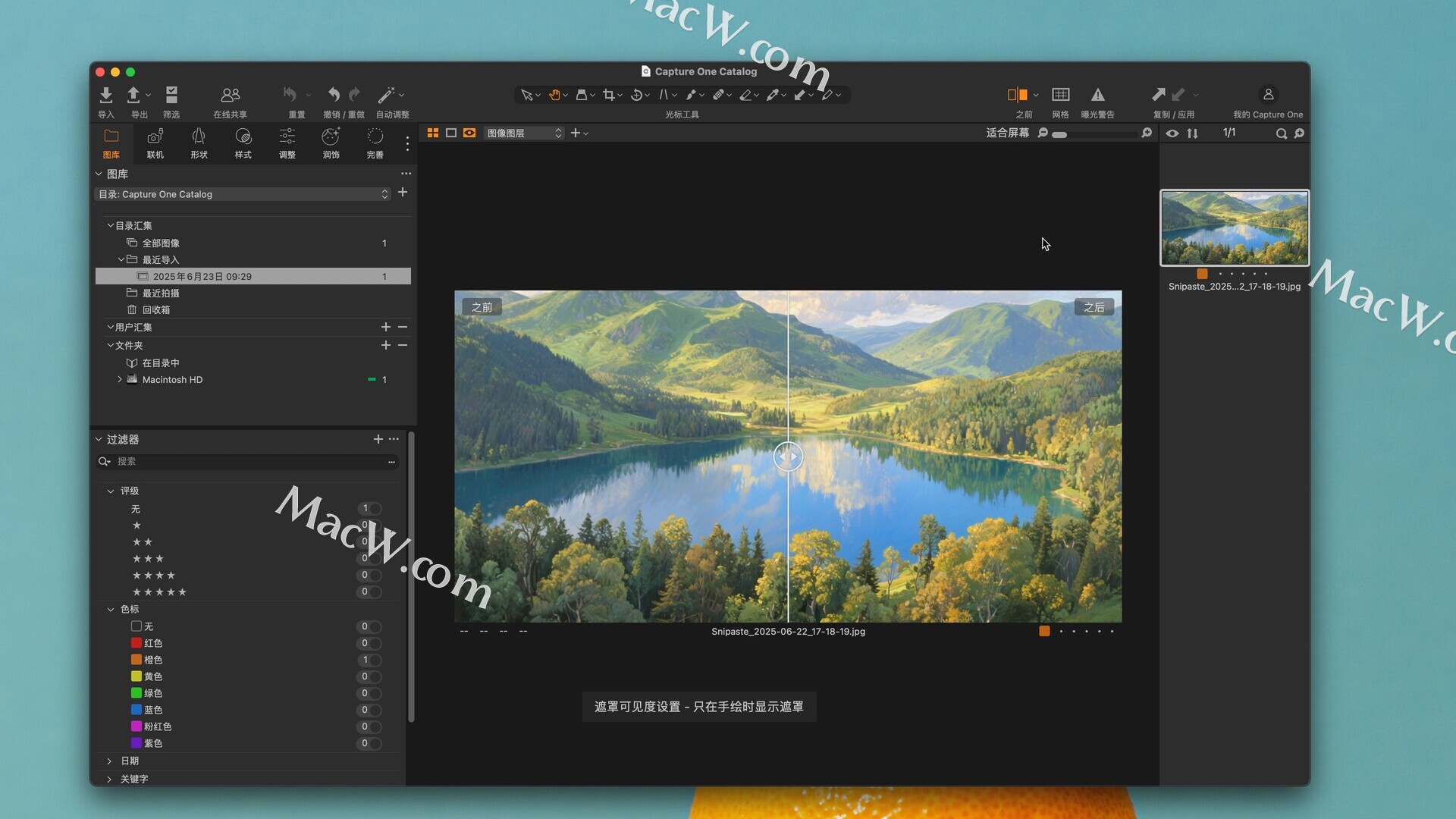Click the Export (导出) toolbar icon
Image resolution: width=1456 pixels, height=819 pixels.
pos(133,95)
